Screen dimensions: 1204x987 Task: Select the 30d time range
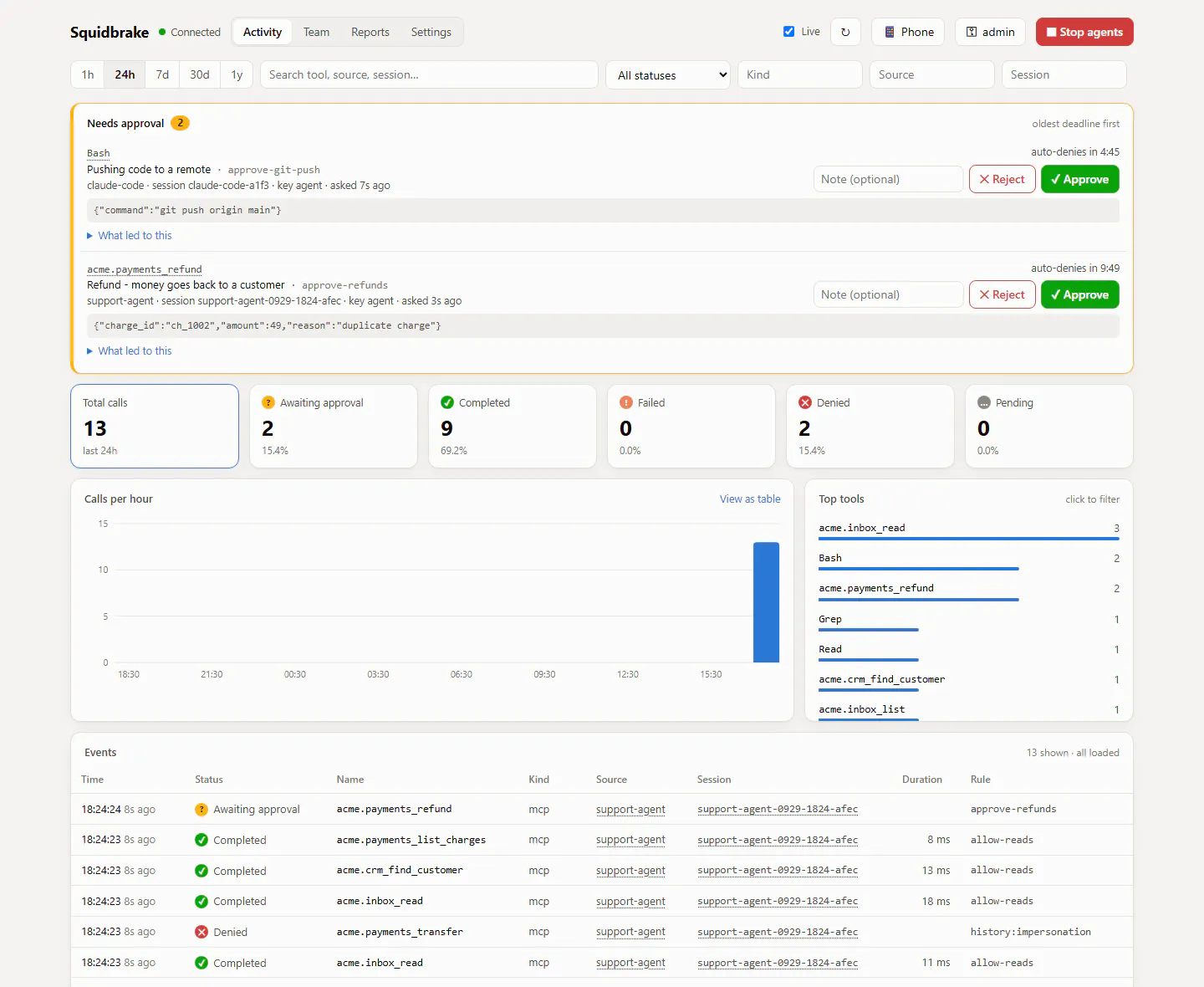click(x=200, y=74)
